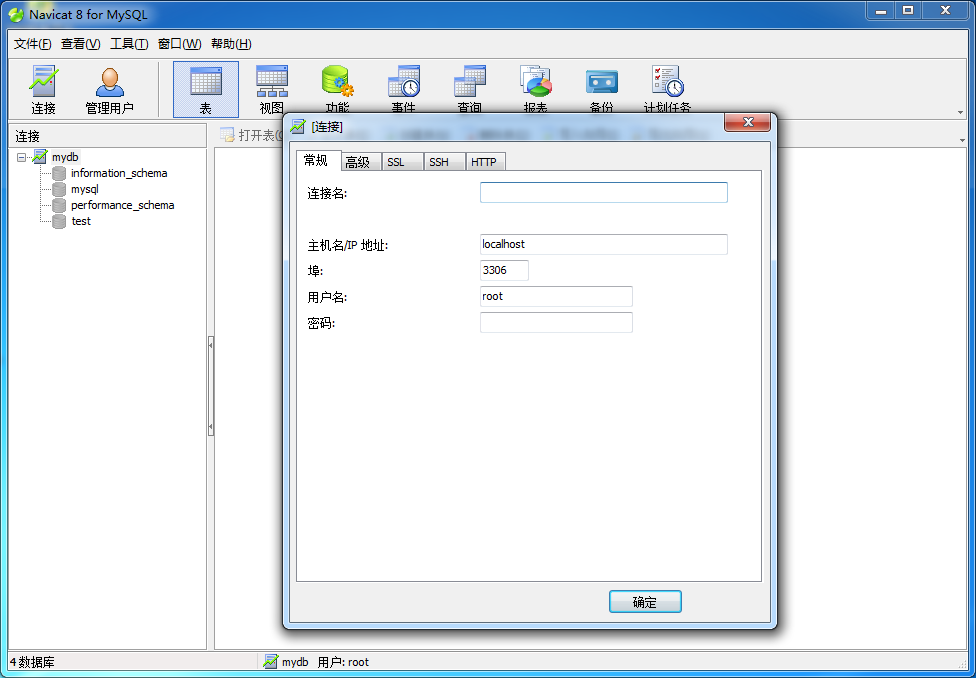The image size is (976, 678).
Task: Click the information_schema database icon
Action: click(59, 173)
